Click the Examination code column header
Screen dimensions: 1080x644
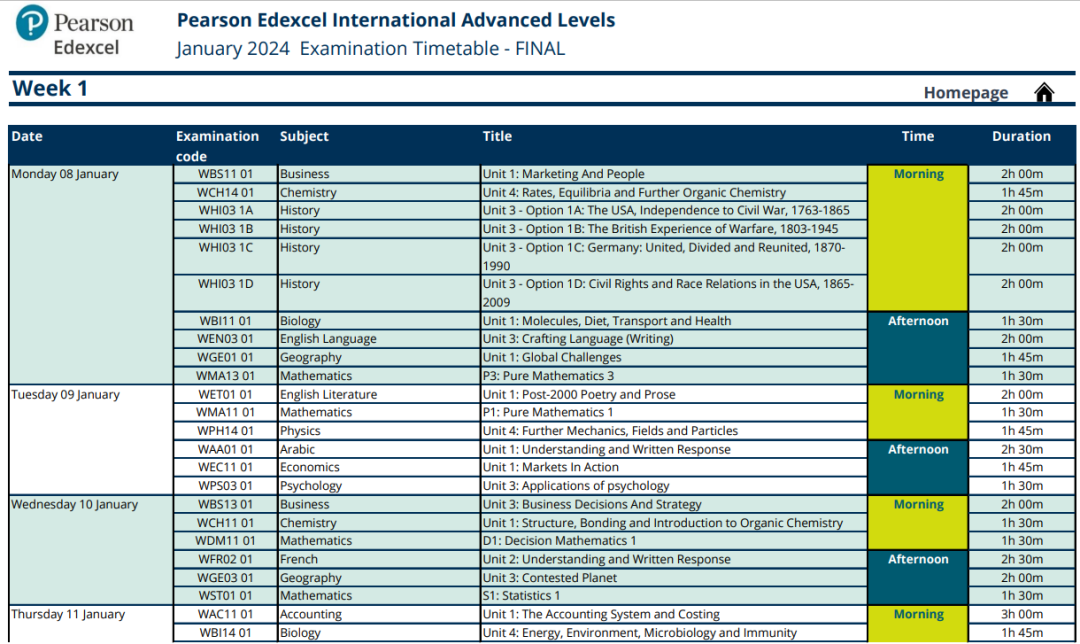pyautogui.click(x=217, y=146)
